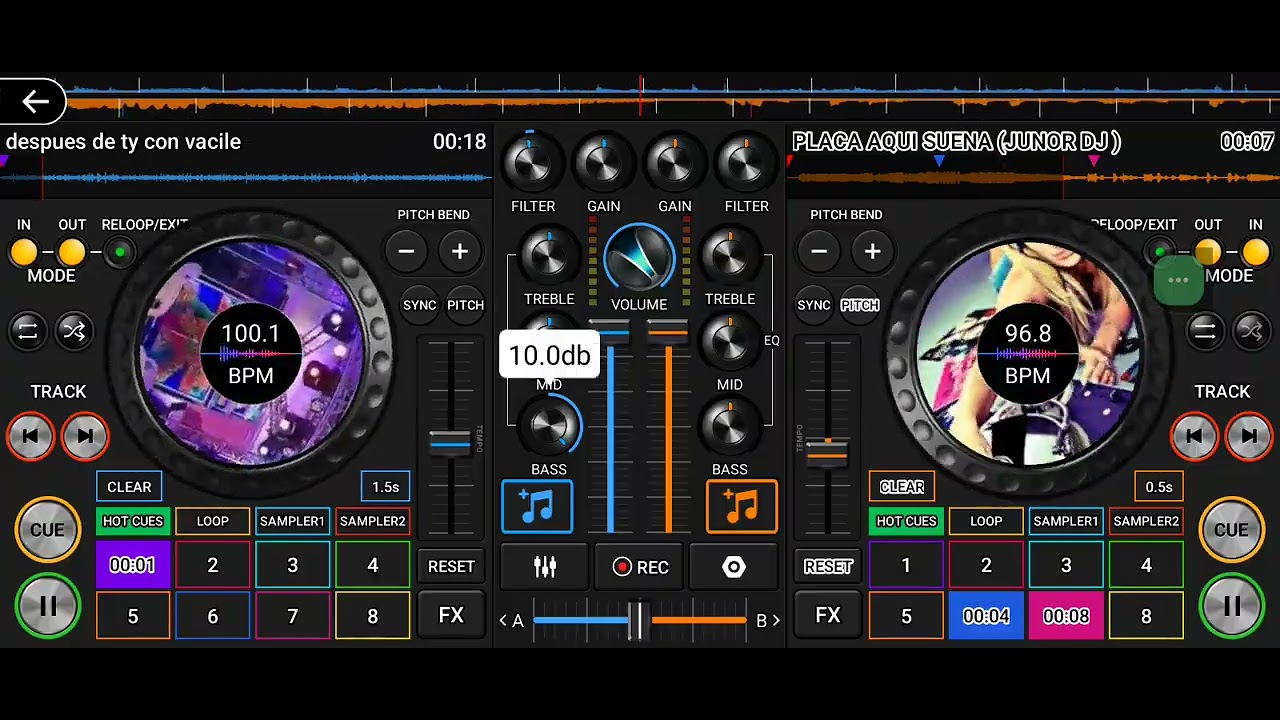The image size is (1280, 720).
Task: Set loop OUT point on left deck
Action: [71, 252]
